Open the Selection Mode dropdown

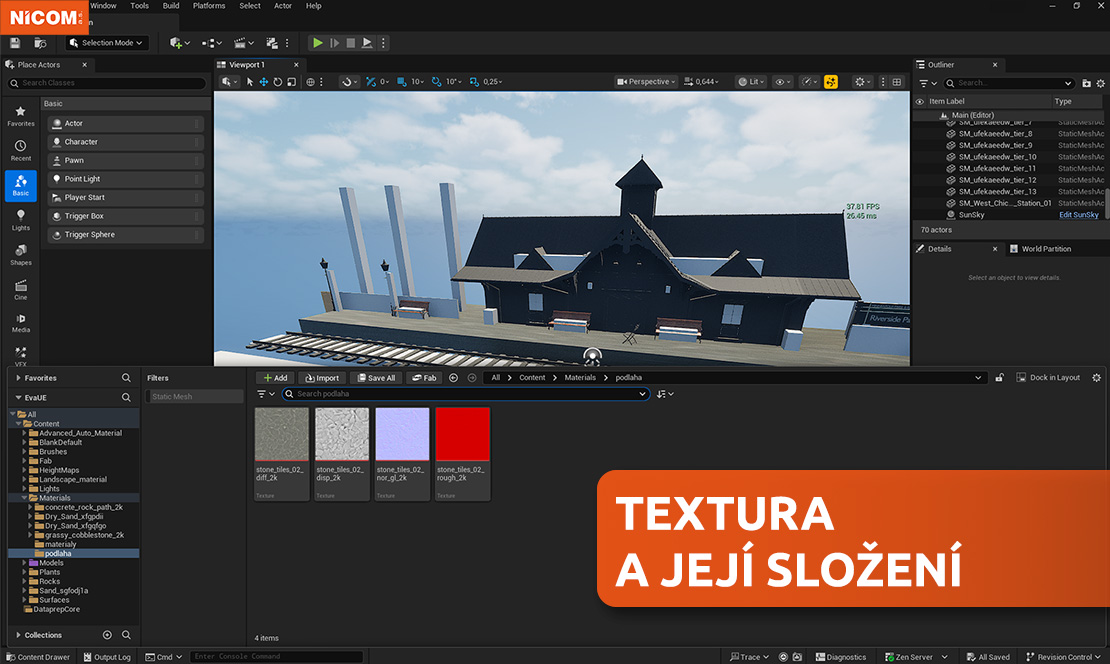(x=107, y=43)
